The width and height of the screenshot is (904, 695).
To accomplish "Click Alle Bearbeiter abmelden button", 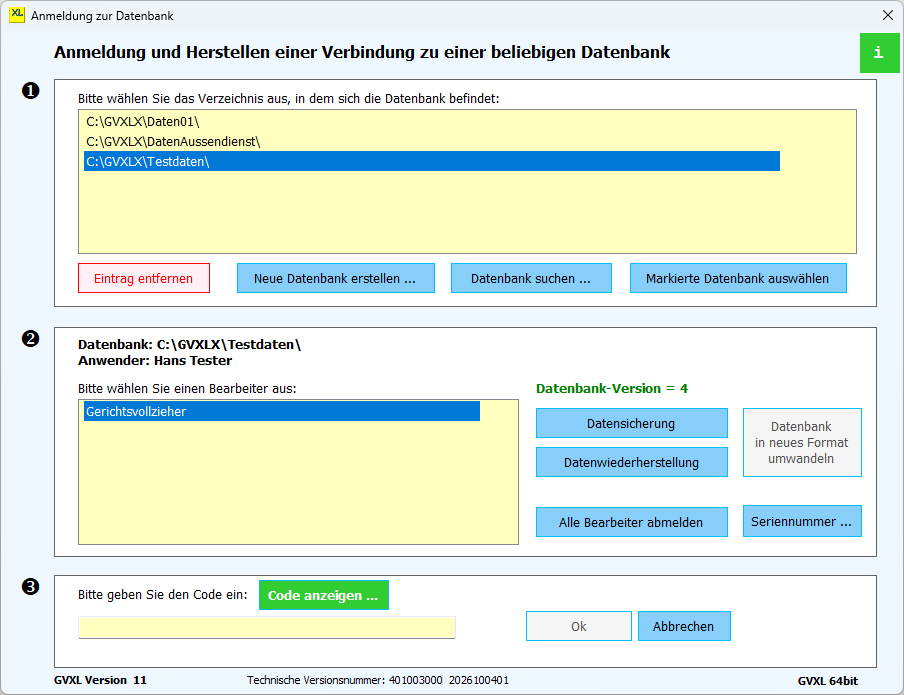I will 631,522.
